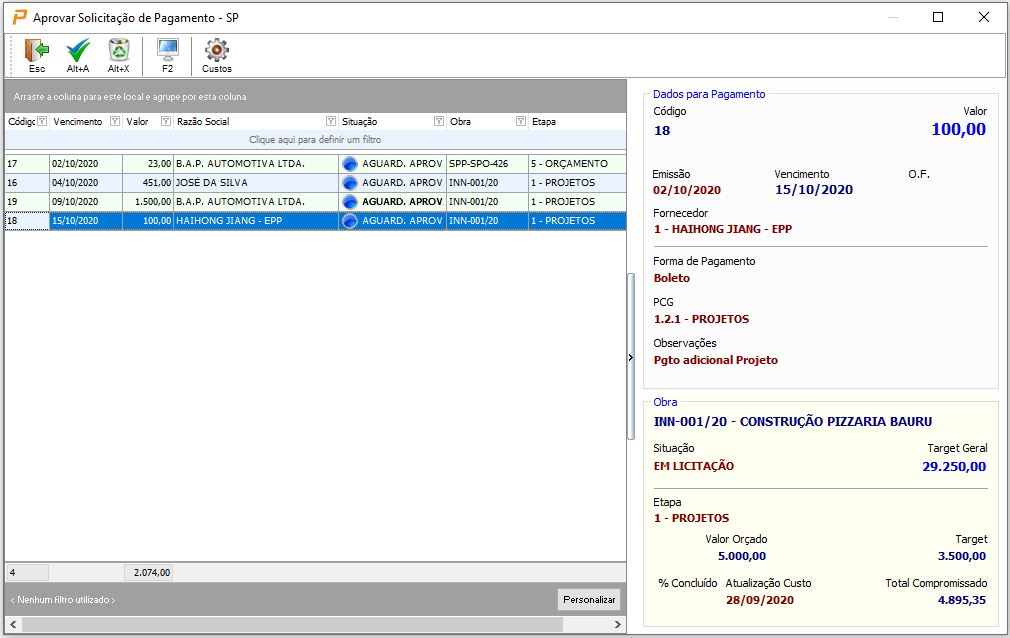Image resolution: width=1010 pixels, height=638 pixels.
Task: Sort by the Valor column header
Action: tap(137, 121)
